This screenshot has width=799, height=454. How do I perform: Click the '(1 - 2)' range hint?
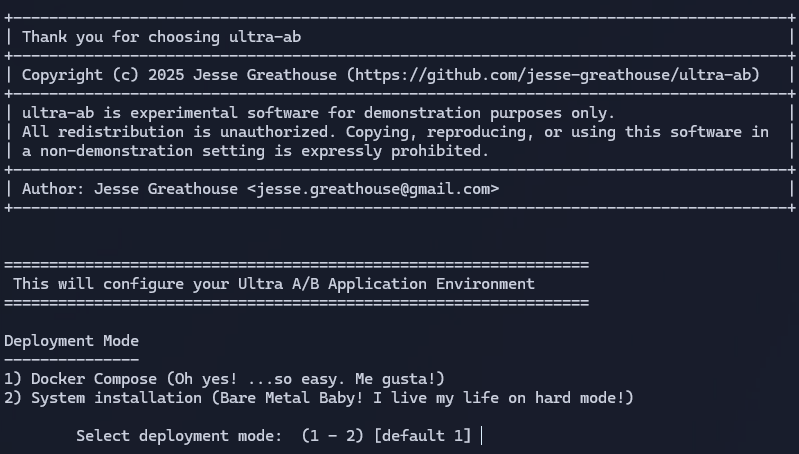[333, 436]
